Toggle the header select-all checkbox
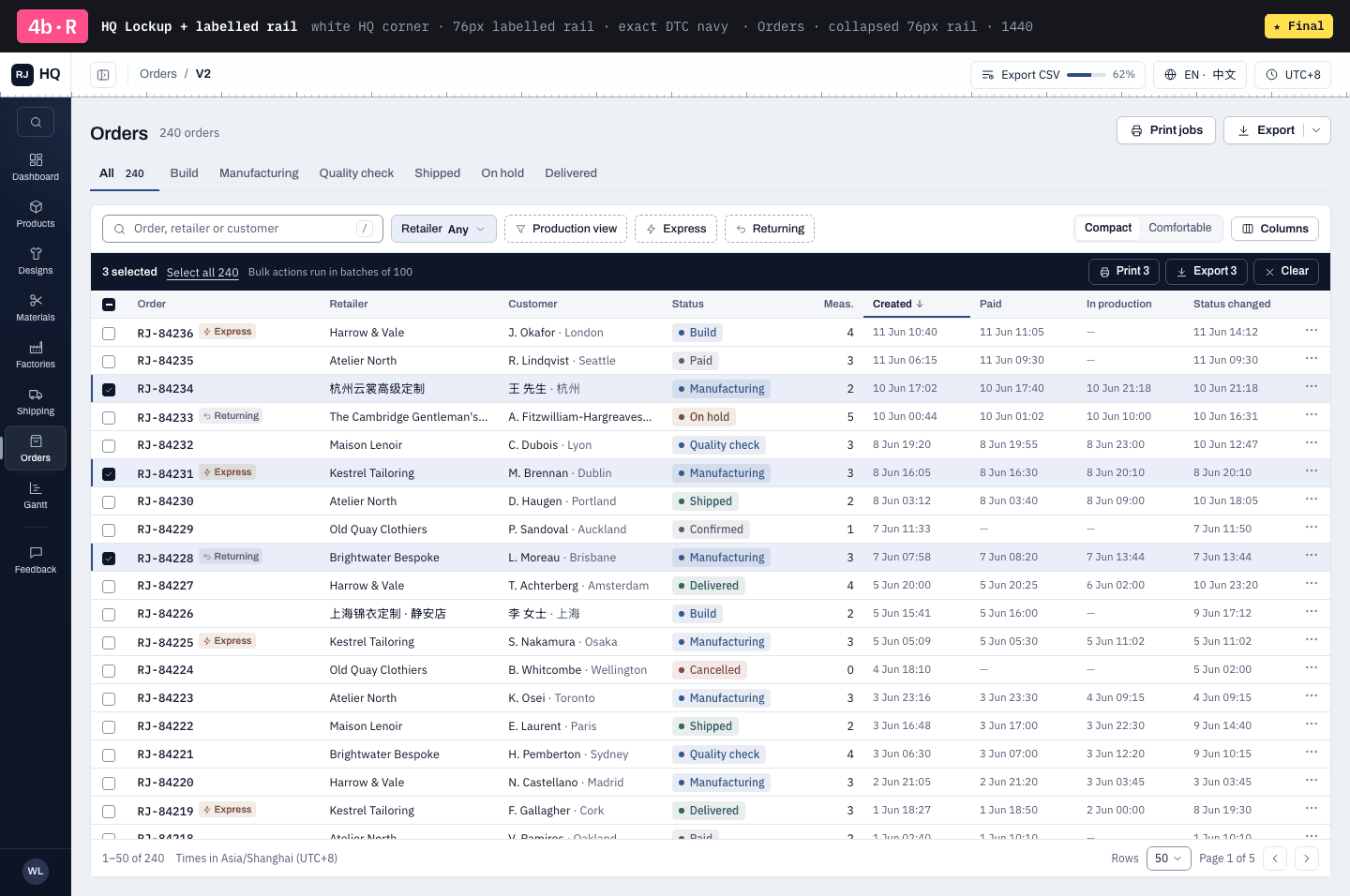Viewport: 1350px width, 896px height. (x=109, y=305)
